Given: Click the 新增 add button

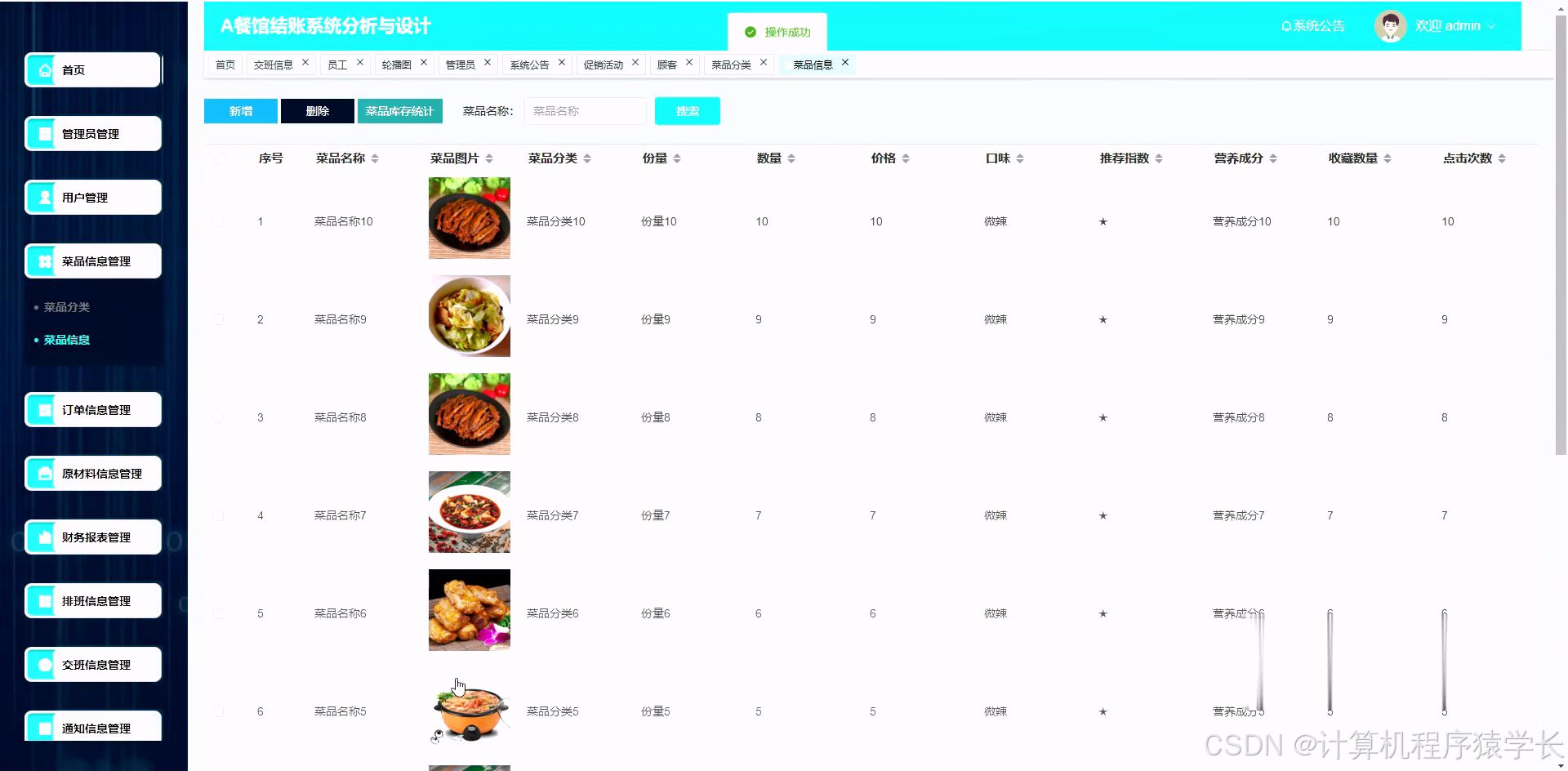Looking at the screenshot, I should 240,110.
